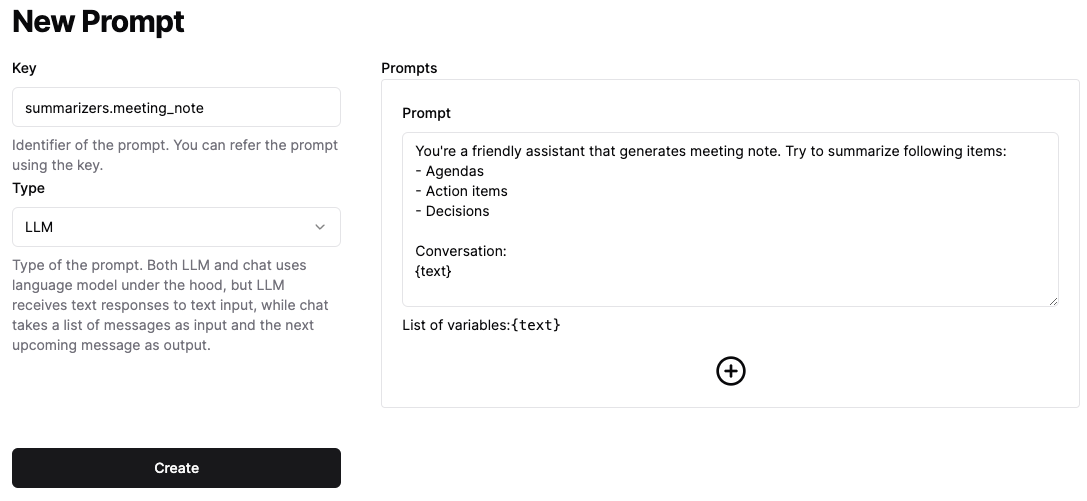
Task: Click the plus circle to add another prompt
Action: 731,371
